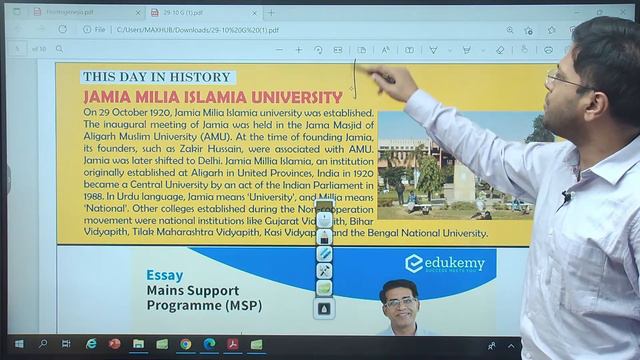The image size is (640, 360).
Task: Select the Highlight tool in PDF toolbar
Action: tap(467, 50)
